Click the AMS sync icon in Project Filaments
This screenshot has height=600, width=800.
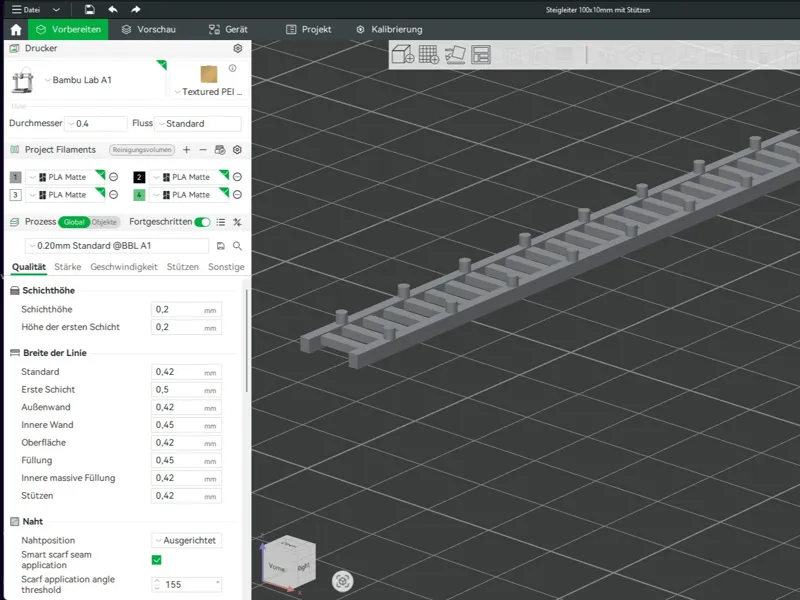point(220,150)
